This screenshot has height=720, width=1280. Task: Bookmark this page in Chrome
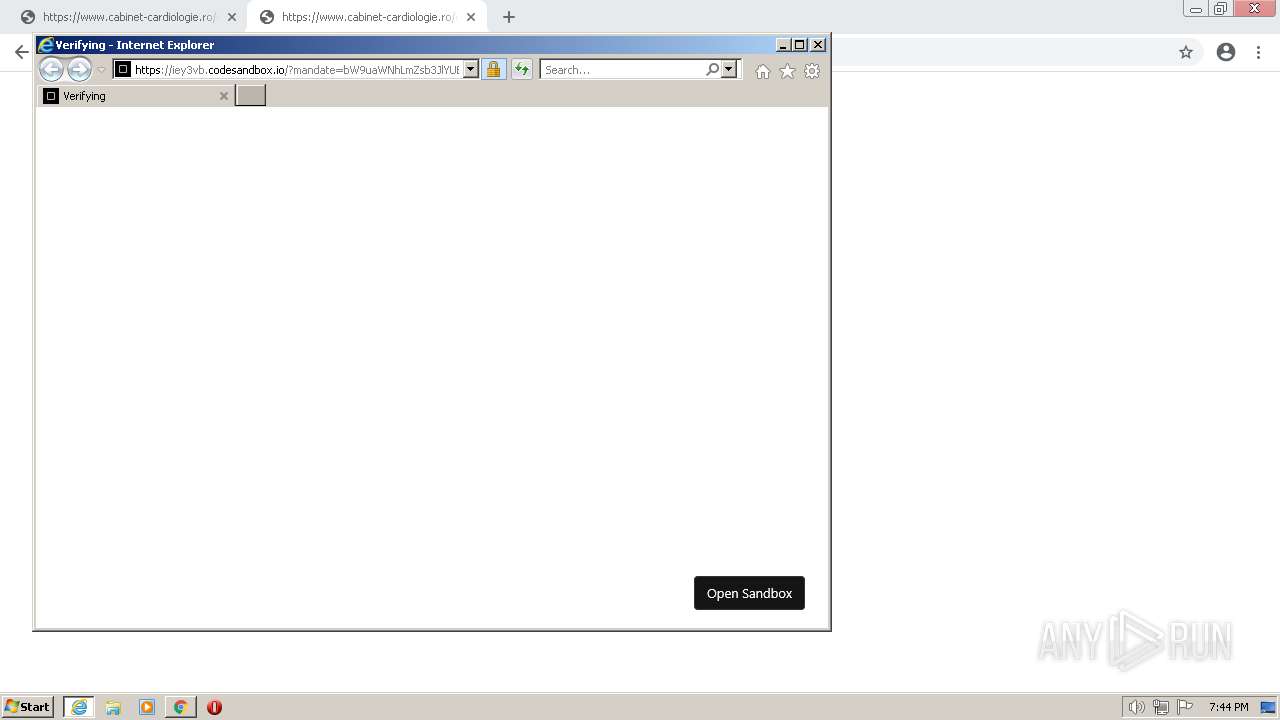(1186, 52)
